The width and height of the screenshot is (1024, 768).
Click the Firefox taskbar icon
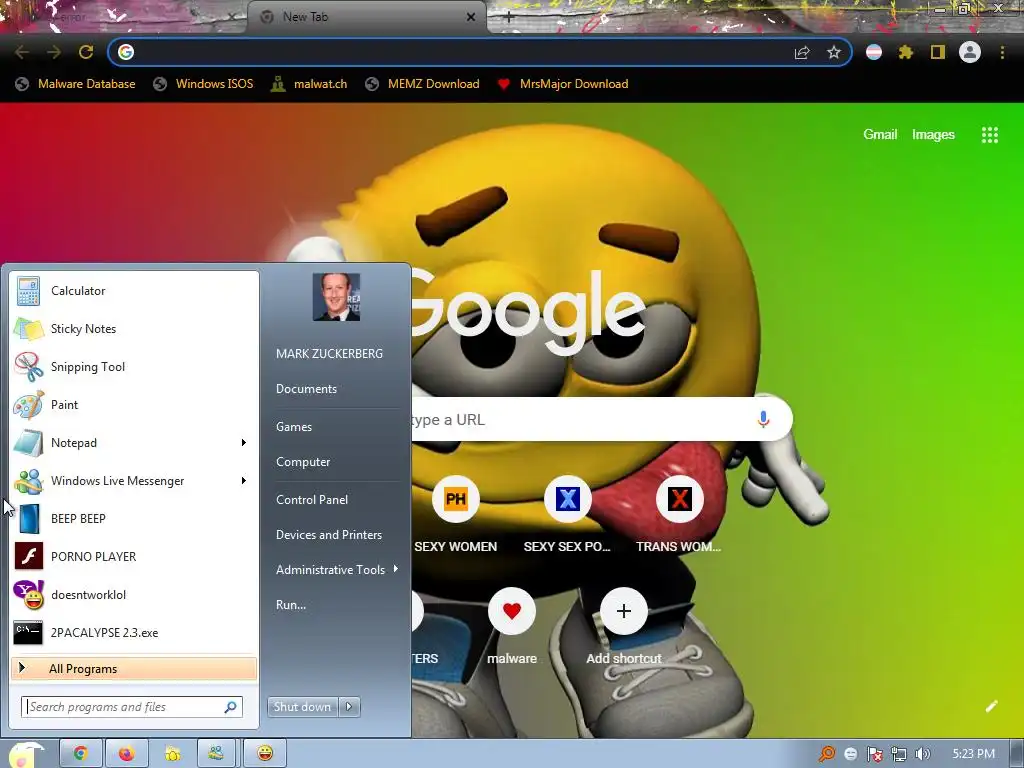pyautogui.click(x=126, y=754)
